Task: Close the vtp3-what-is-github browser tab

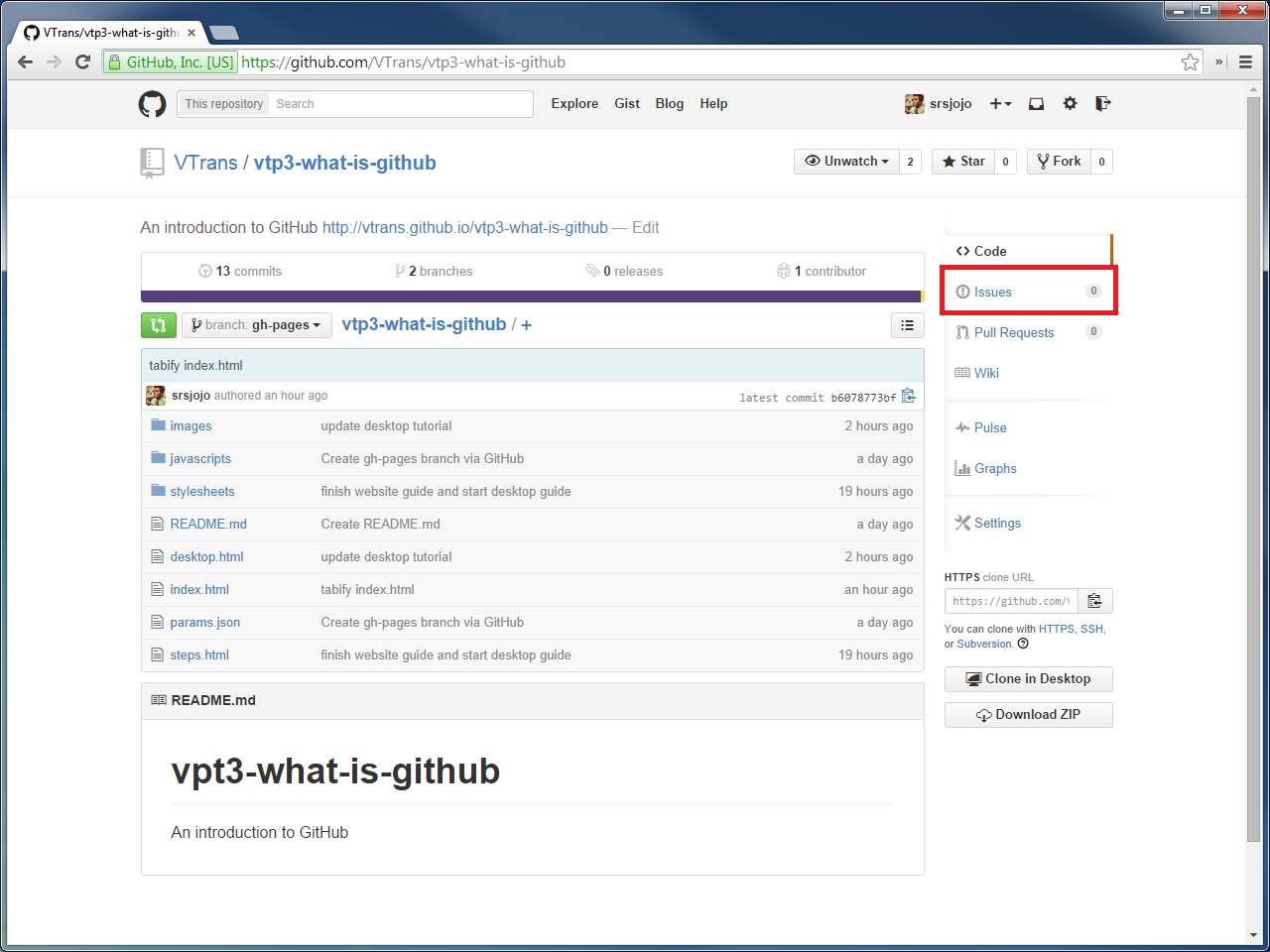Action: 191,33
